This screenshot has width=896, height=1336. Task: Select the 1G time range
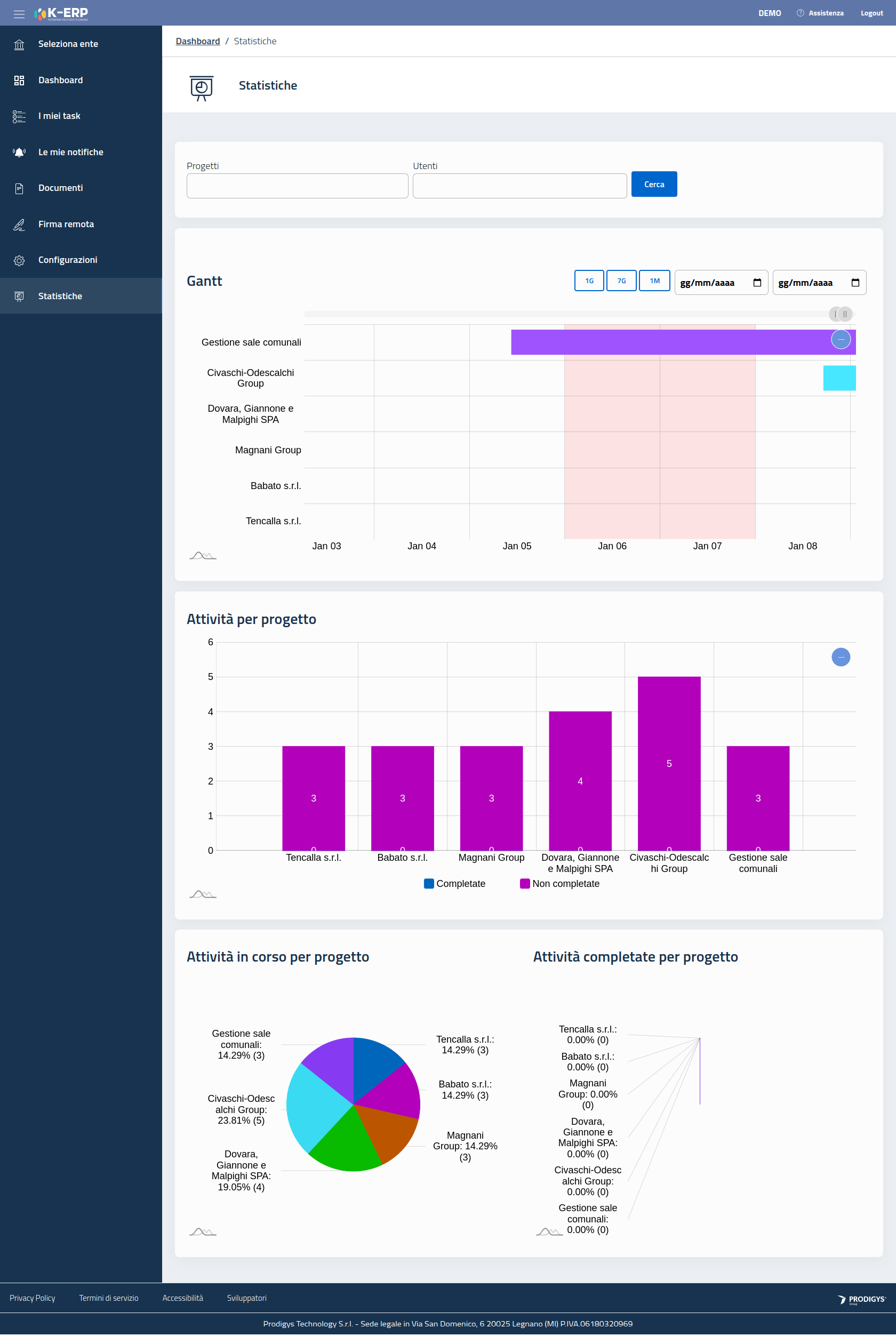coord(589,281)
